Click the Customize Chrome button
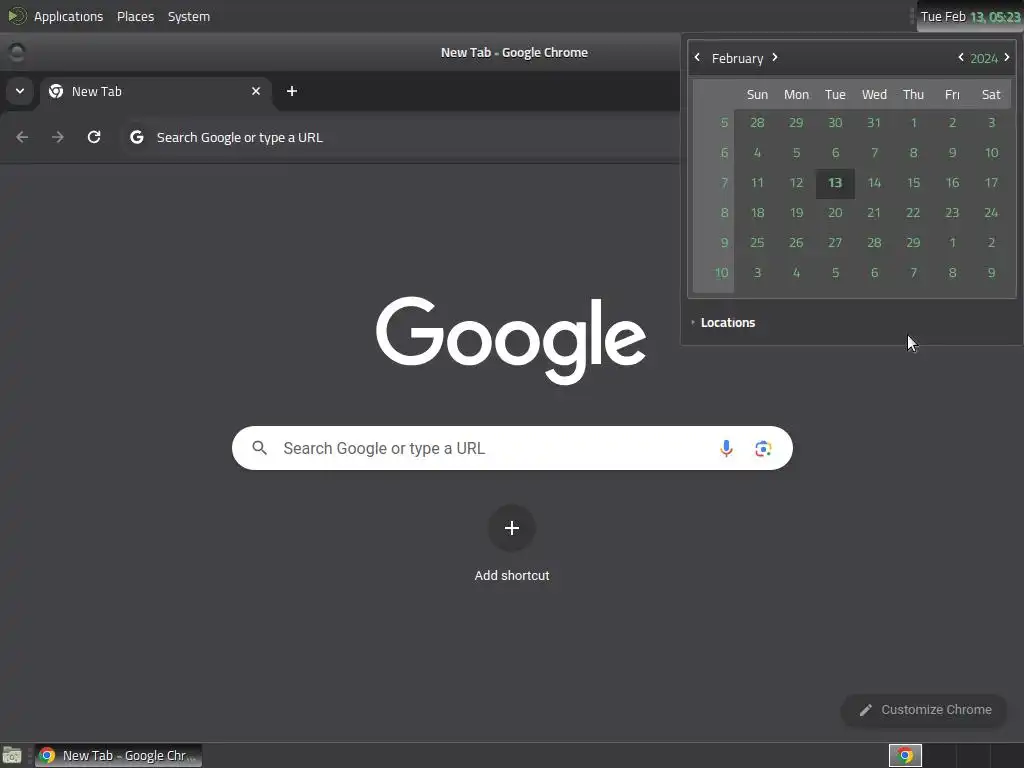The width and height of the screenshot is (1024, 768). coord(925,710)
